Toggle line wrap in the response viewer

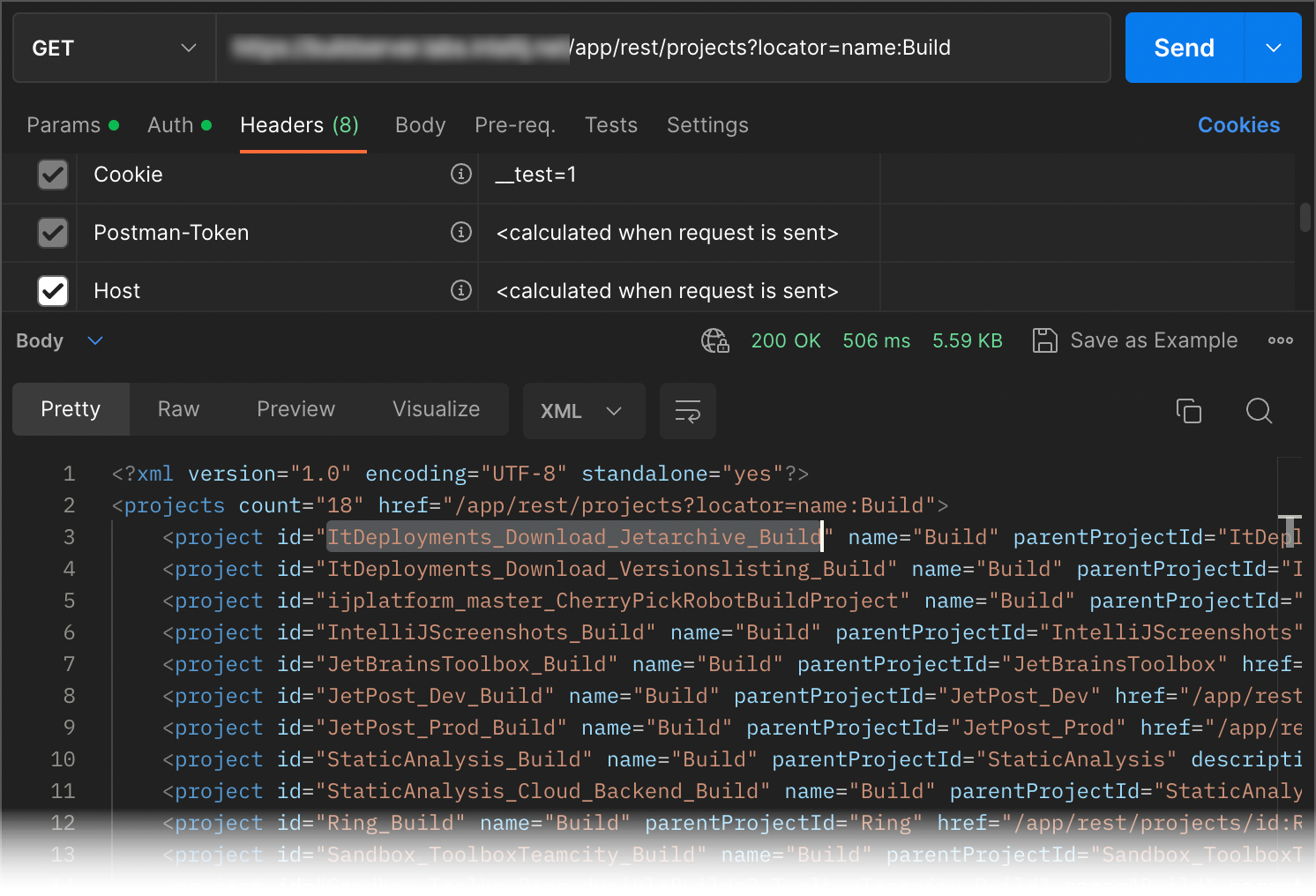687,411
